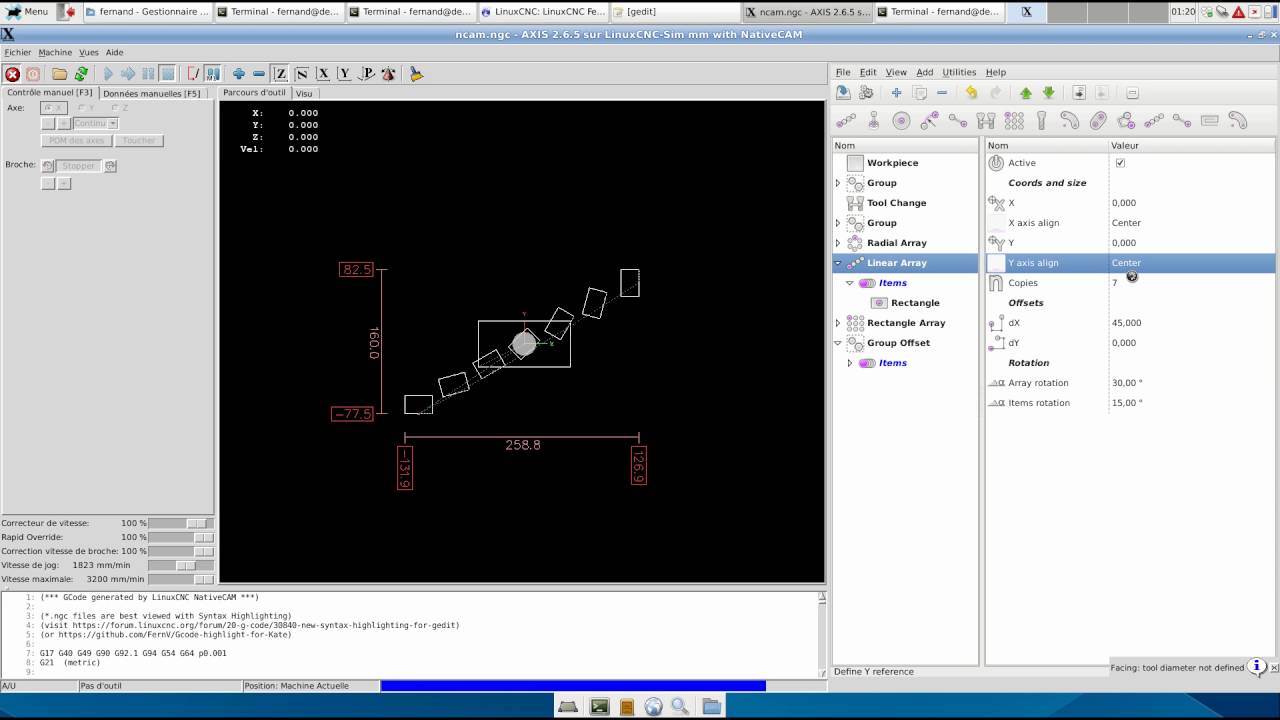Expand the Rectangle Array node

point(838,323)
